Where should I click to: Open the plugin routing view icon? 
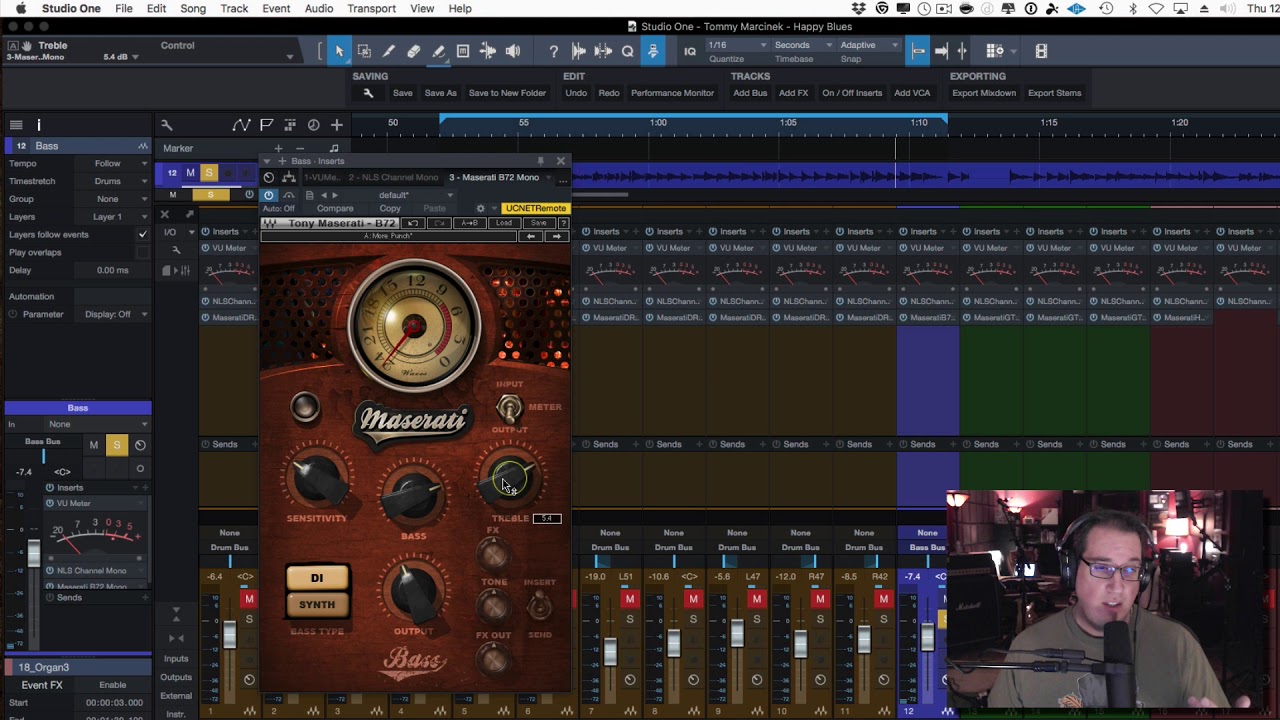point(289,177)
